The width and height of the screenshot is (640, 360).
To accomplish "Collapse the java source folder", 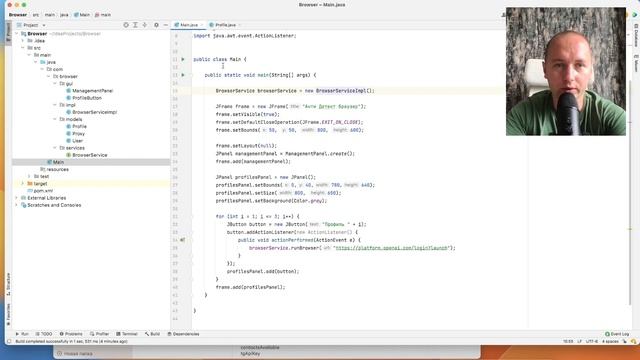I will tap(36, 62).
